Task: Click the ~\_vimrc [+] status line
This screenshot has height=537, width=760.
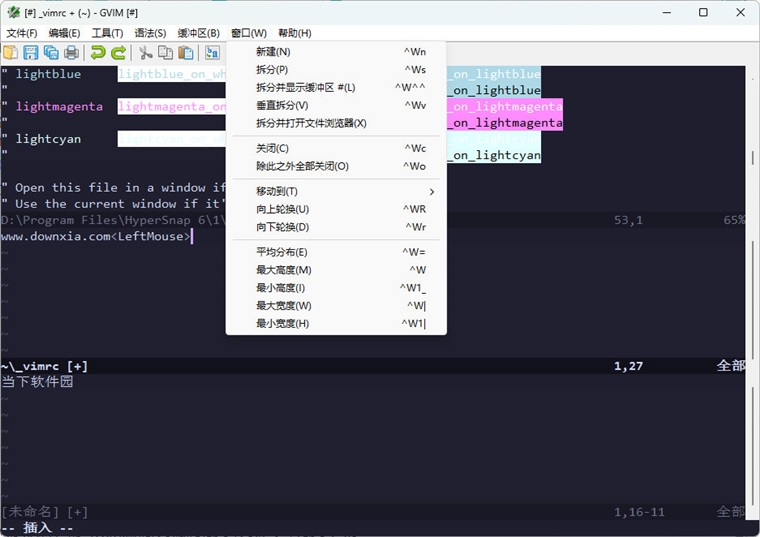Action: tap(373, 366)
